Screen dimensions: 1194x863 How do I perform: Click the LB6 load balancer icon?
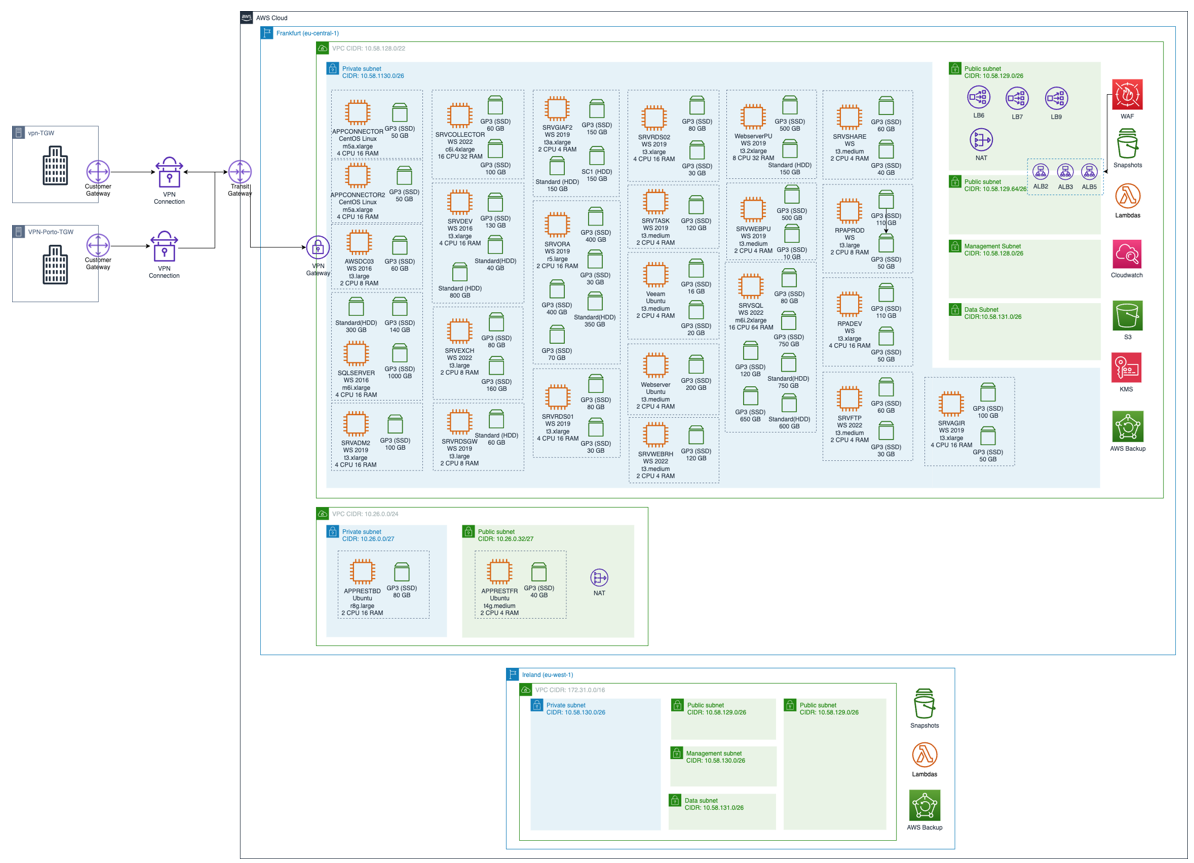[x=978, y=98]
